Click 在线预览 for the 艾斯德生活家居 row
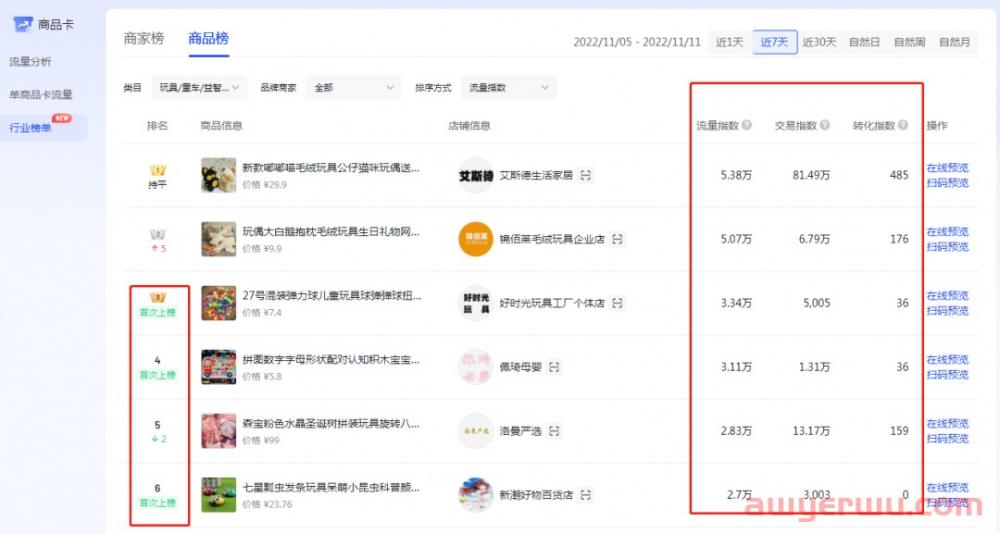Screen dimensions: 1000x534 click(948, 168)
